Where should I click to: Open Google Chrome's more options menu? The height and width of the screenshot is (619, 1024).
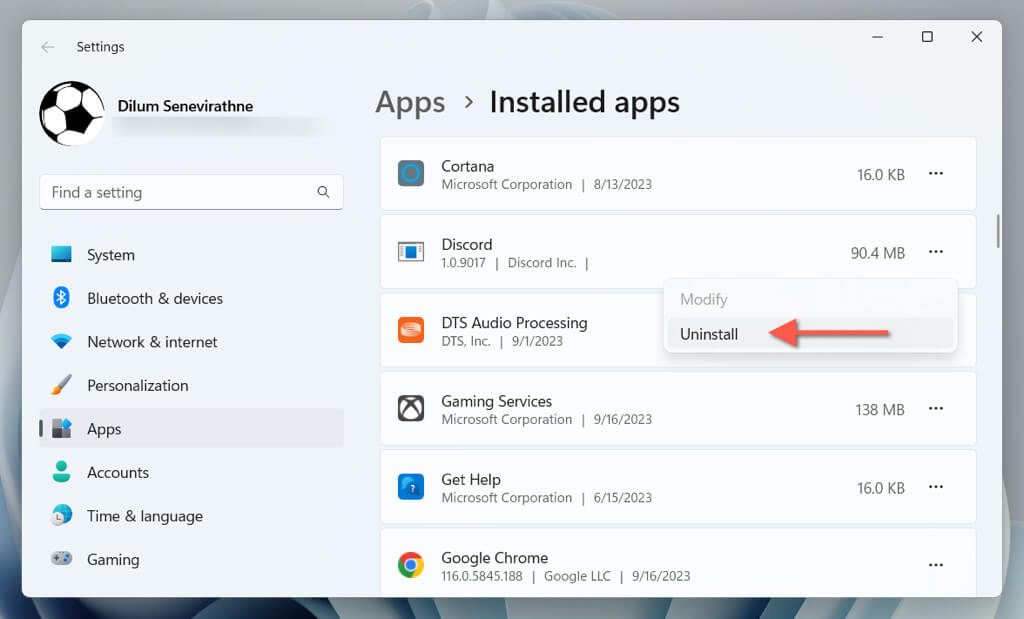click(936, 566)
